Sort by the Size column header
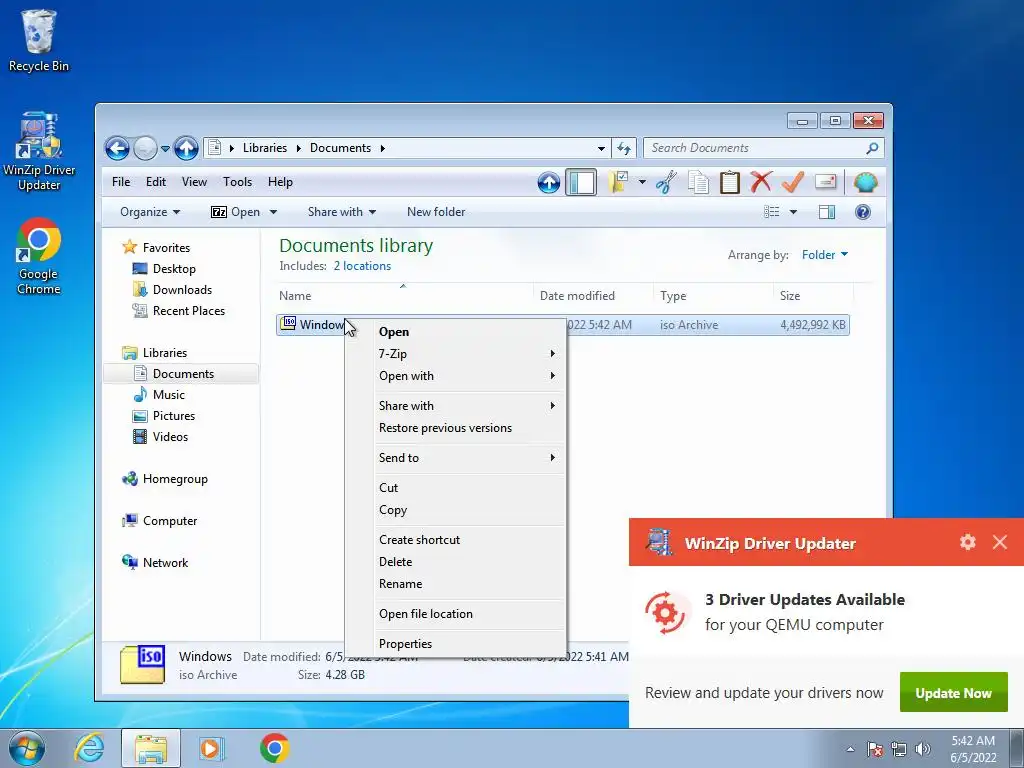Image resolution: width=1024 pixels, height=768 pixels. click(x=813, y=296)
